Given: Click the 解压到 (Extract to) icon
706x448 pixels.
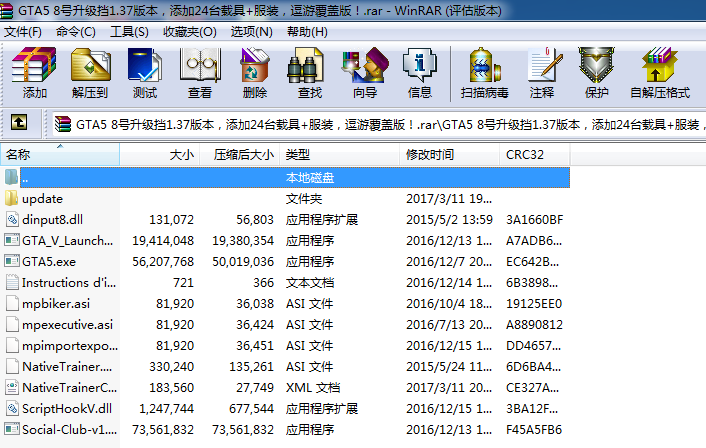Looking at the screenshot, I should tap(90, 66).
